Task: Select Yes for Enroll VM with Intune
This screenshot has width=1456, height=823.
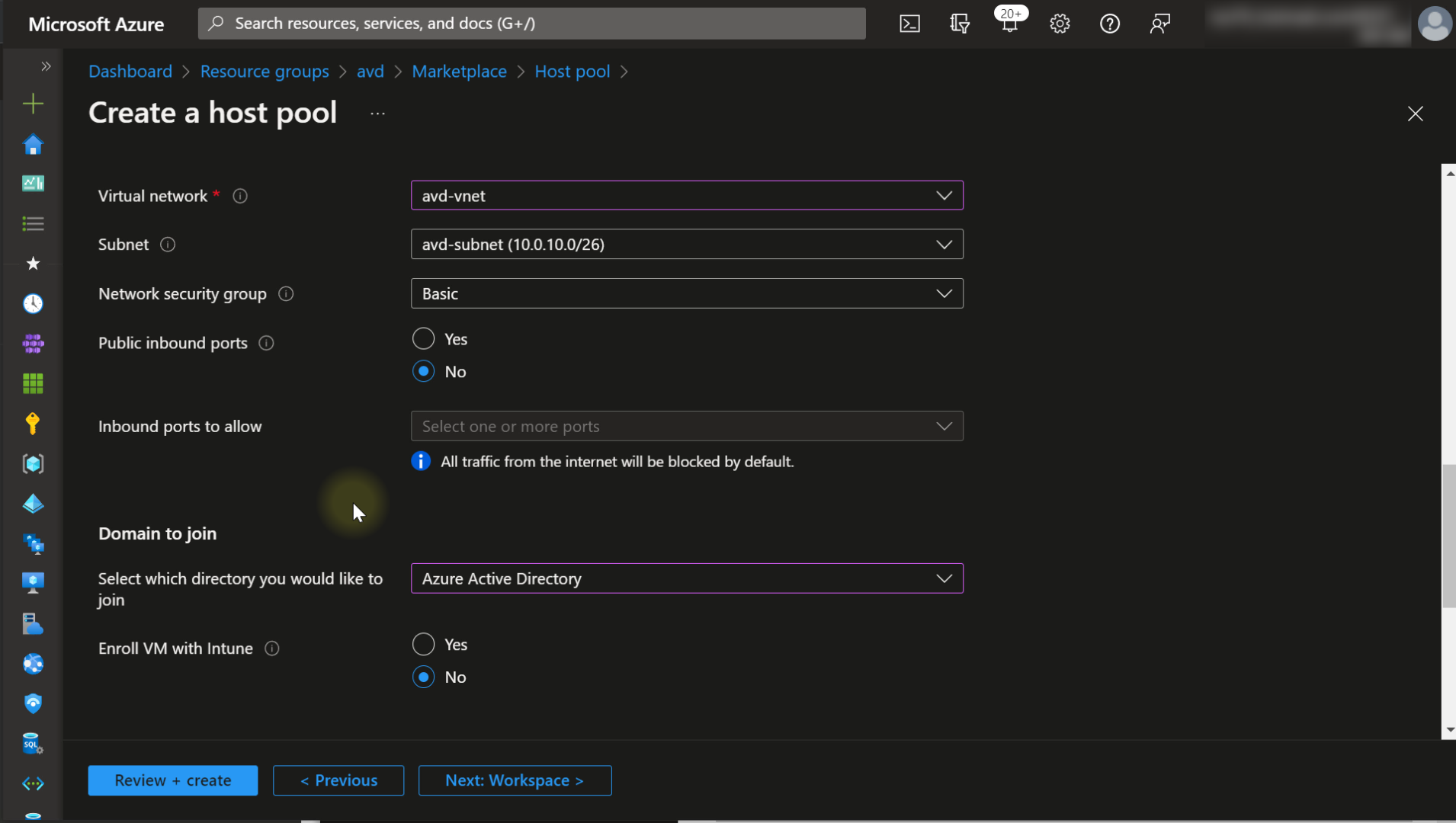Action: [x=423, y=645]
